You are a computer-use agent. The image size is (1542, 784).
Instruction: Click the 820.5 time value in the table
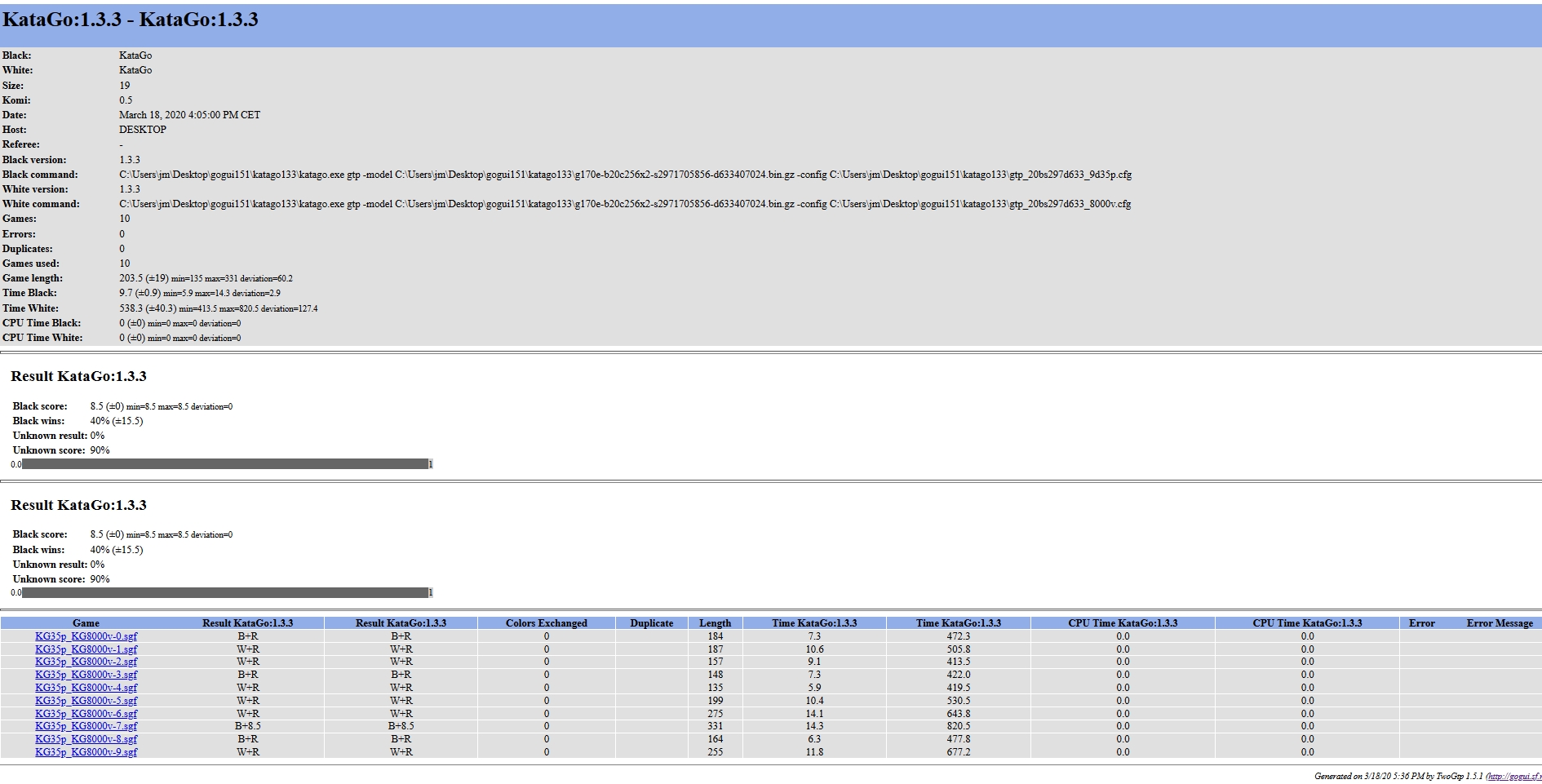pyautogui.click(x=958, y=726)
